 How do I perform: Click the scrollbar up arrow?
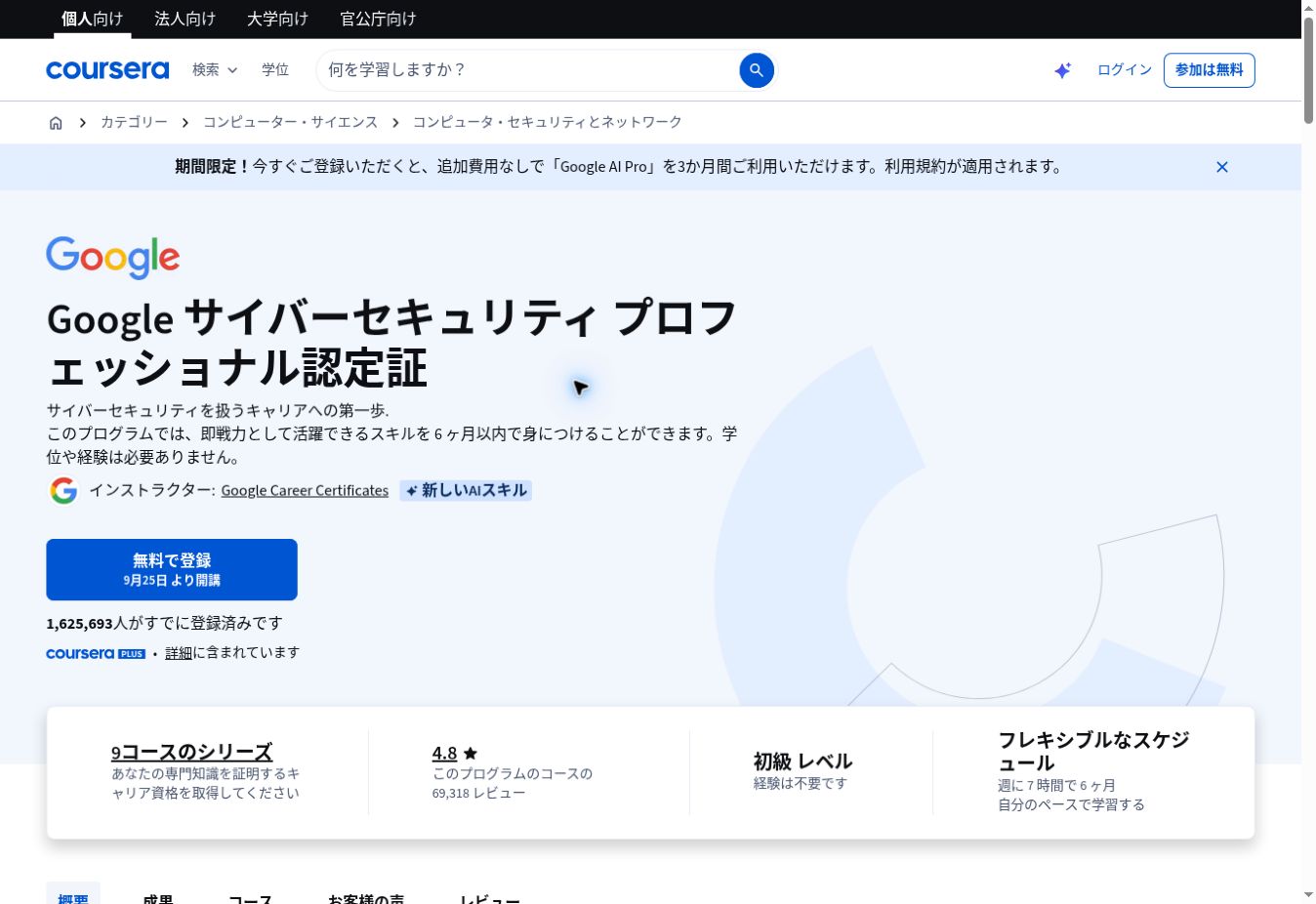click(1308, 8)
